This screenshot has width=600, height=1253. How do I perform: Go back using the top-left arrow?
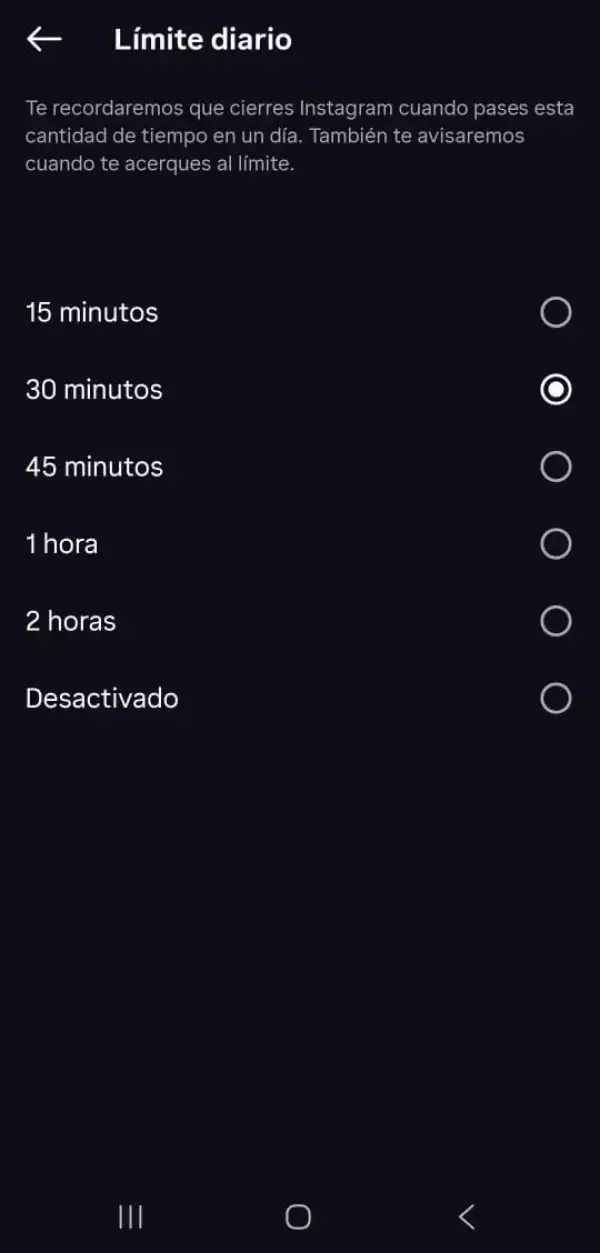45,40
